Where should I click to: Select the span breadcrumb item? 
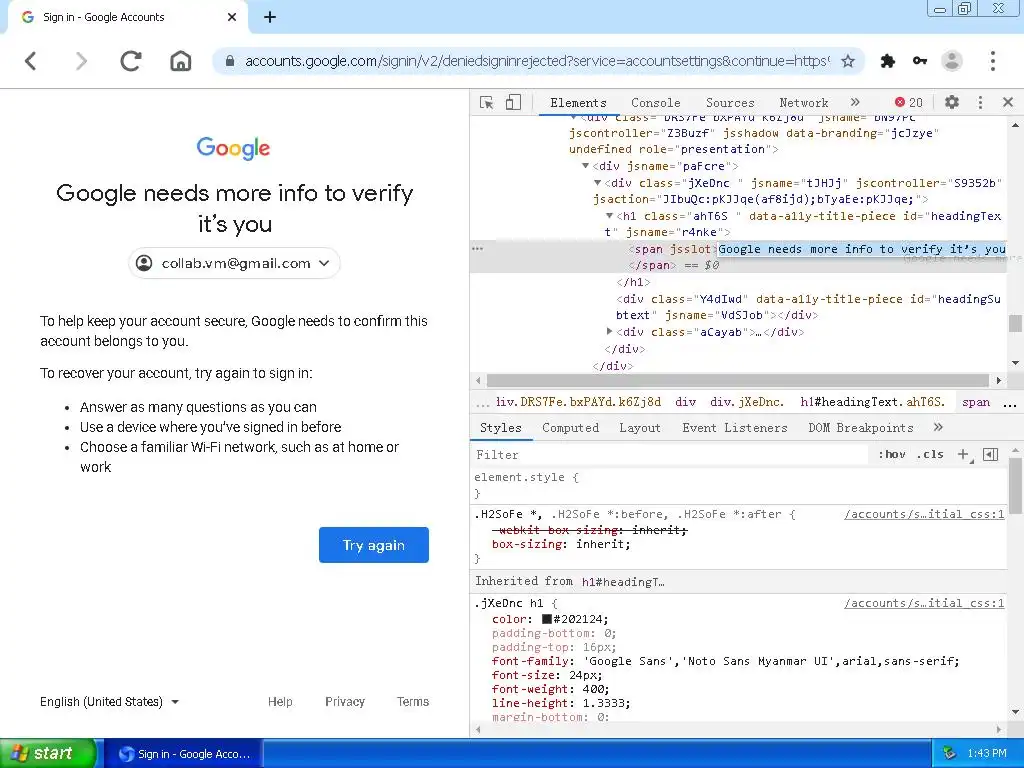point(976,402)
